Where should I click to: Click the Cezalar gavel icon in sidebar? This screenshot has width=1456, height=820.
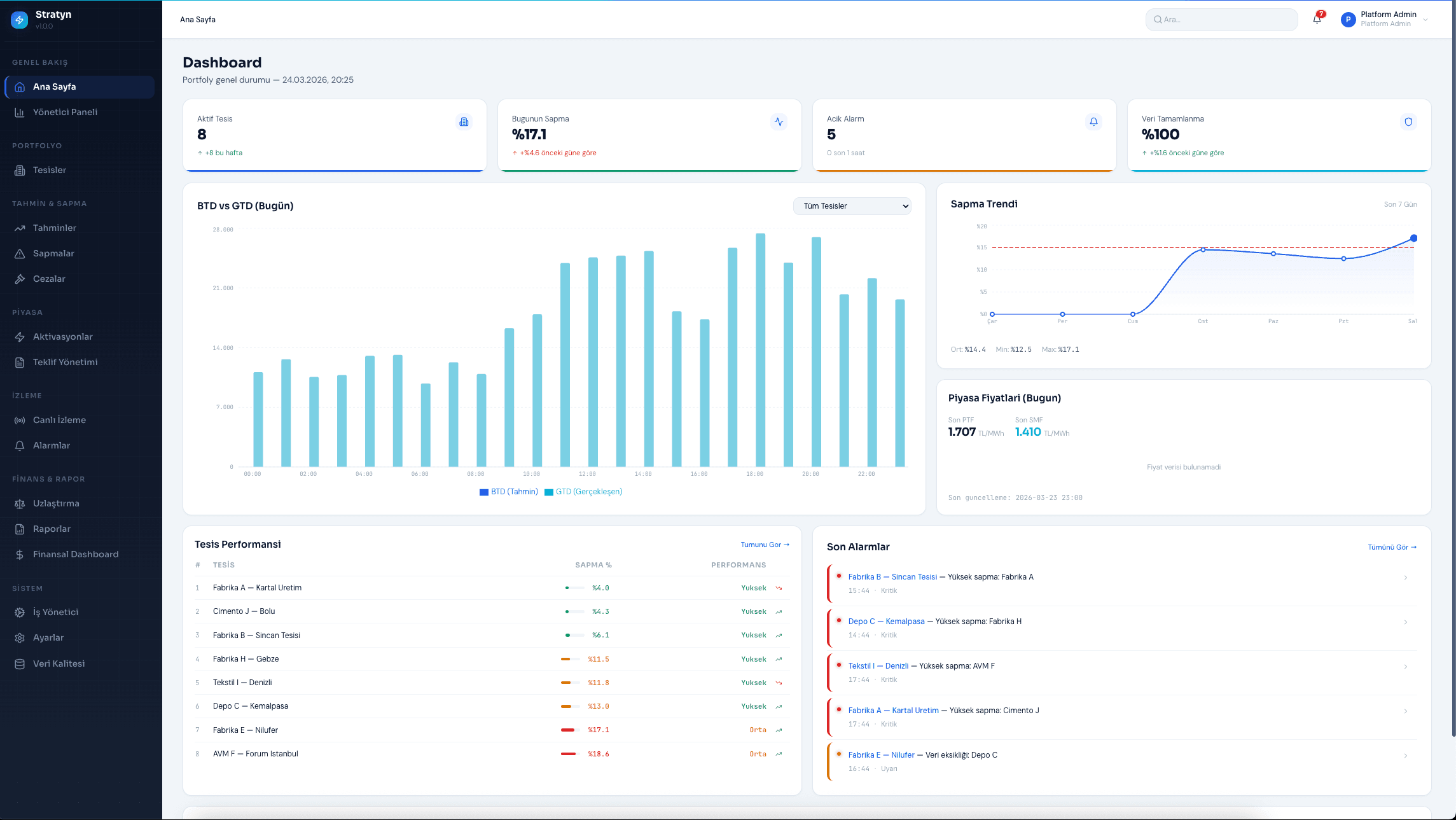tap(20, 279)
